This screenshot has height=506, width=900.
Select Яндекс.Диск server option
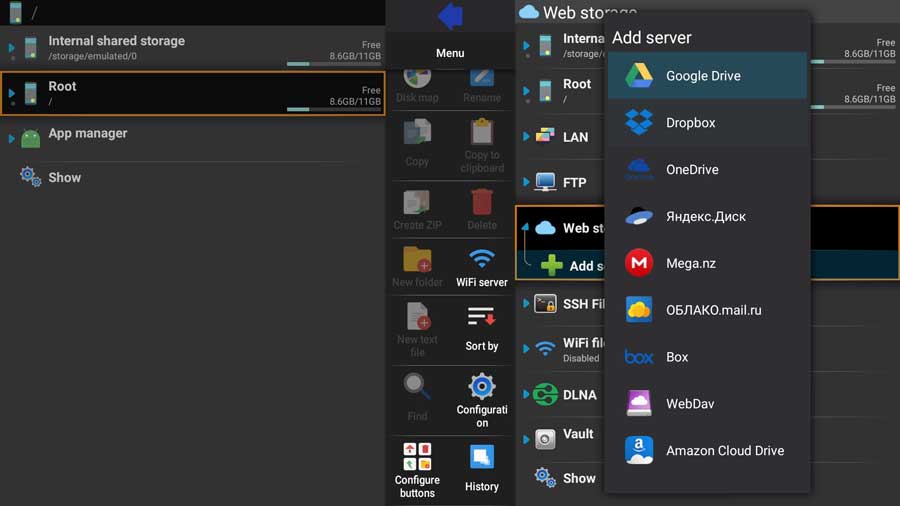coord(707,216)
